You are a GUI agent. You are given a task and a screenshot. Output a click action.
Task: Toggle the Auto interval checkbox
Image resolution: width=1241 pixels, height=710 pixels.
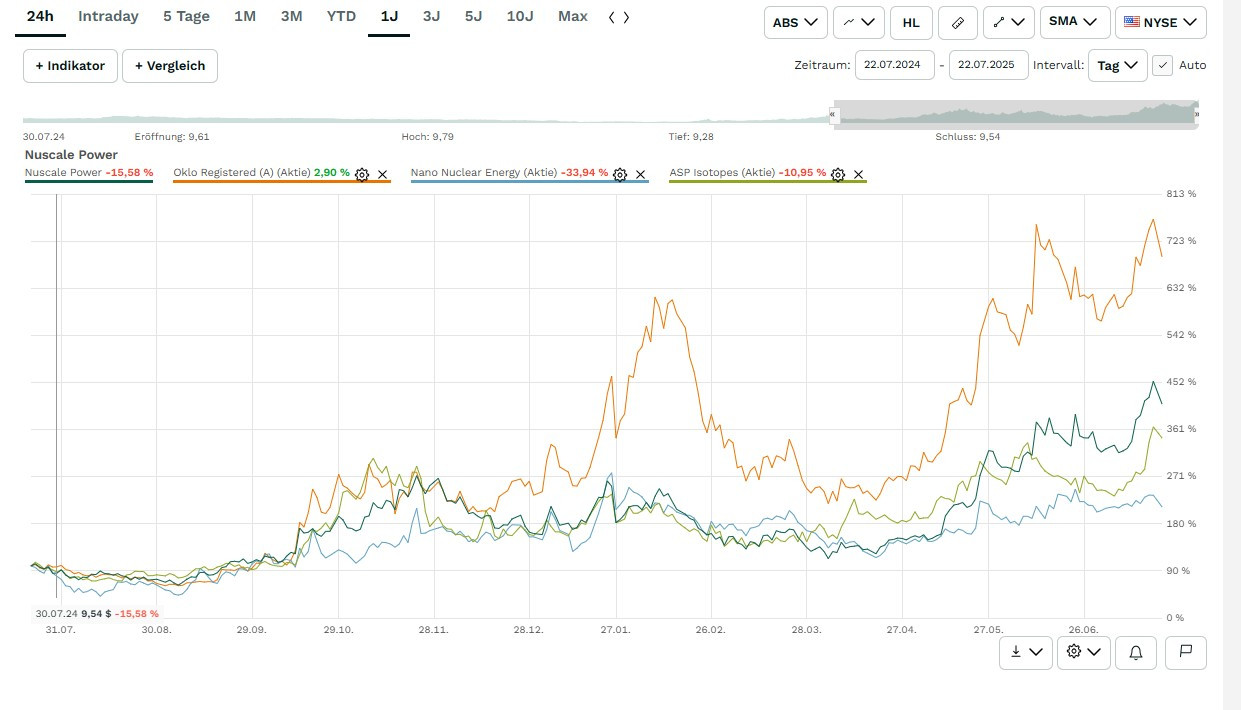pos(1162,65)
